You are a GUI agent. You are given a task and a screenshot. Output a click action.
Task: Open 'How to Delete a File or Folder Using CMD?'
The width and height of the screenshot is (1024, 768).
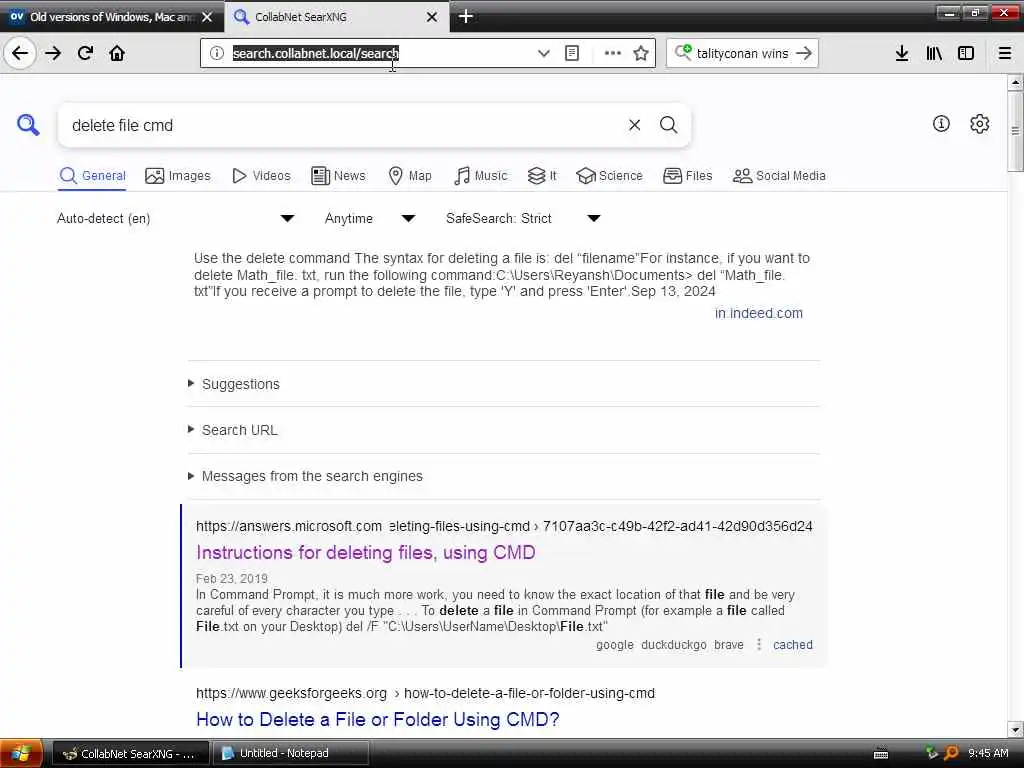tap(377, 719)
